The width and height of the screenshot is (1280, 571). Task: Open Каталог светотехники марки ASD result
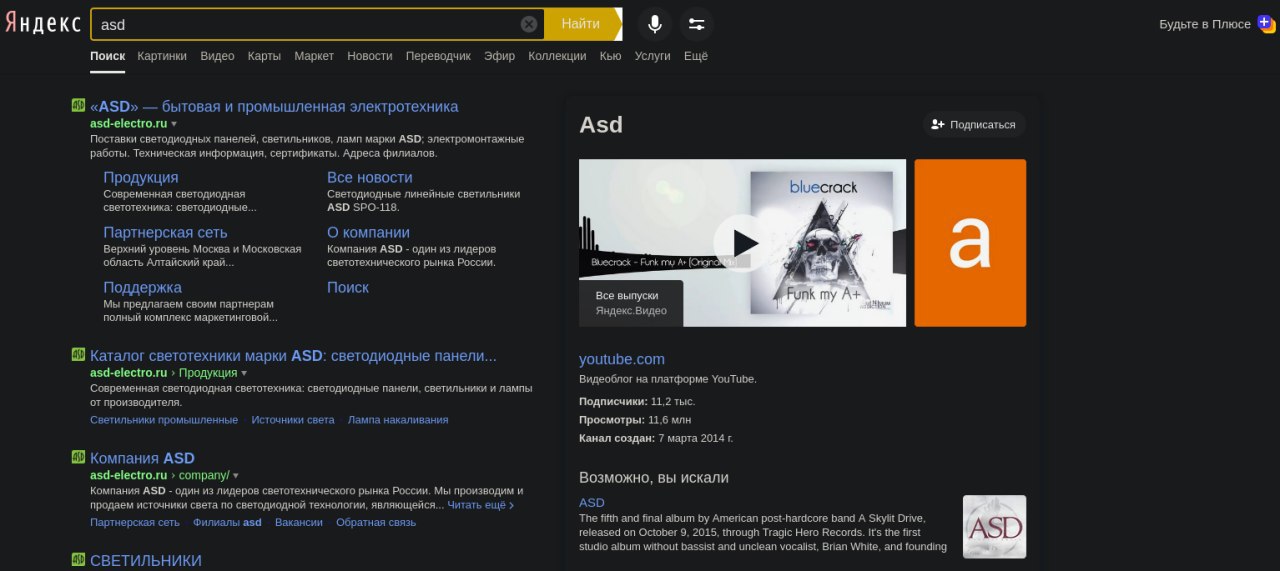[x=293, y=355]
